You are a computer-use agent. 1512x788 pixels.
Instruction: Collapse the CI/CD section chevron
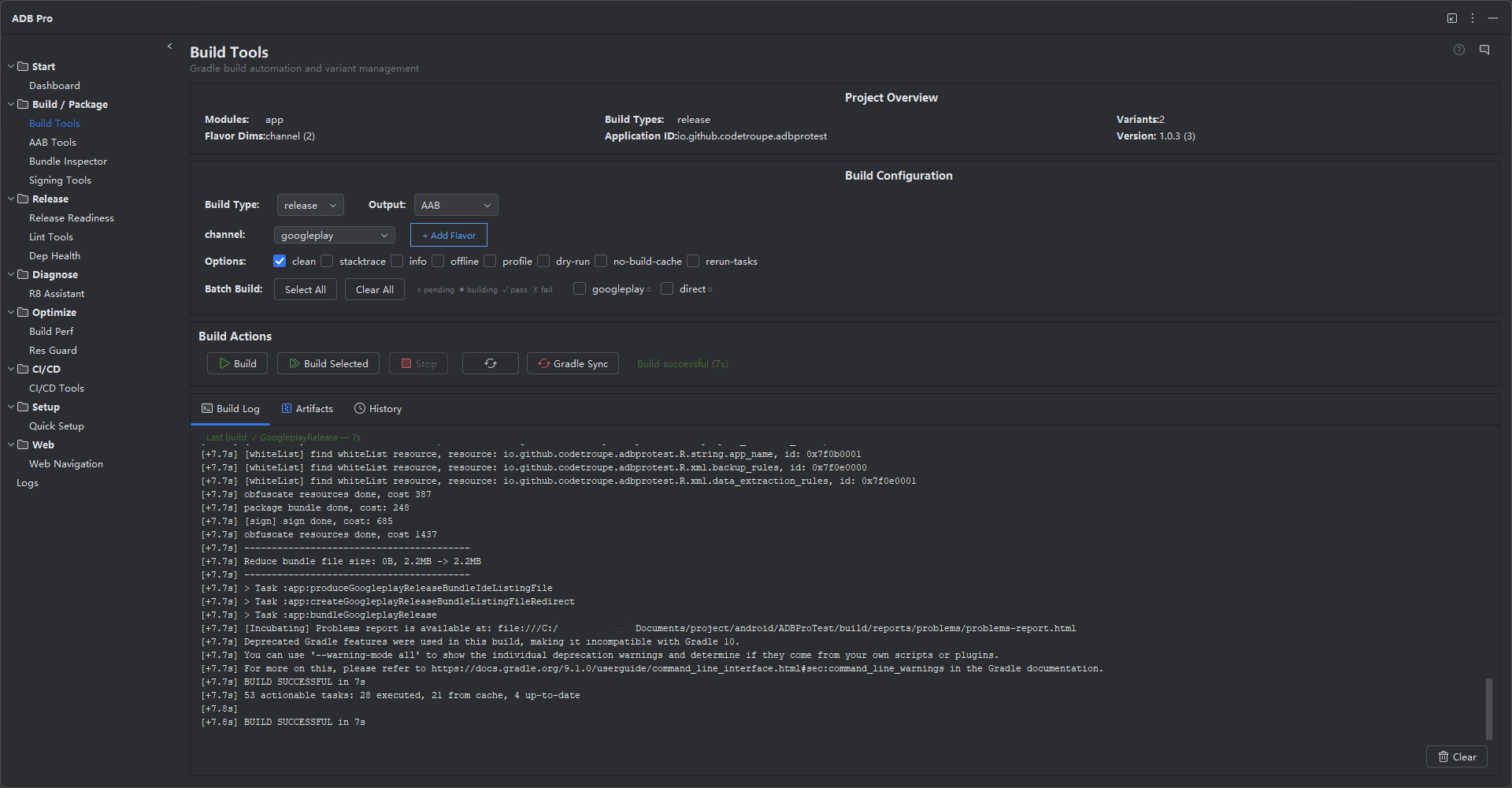coord(11,369)
